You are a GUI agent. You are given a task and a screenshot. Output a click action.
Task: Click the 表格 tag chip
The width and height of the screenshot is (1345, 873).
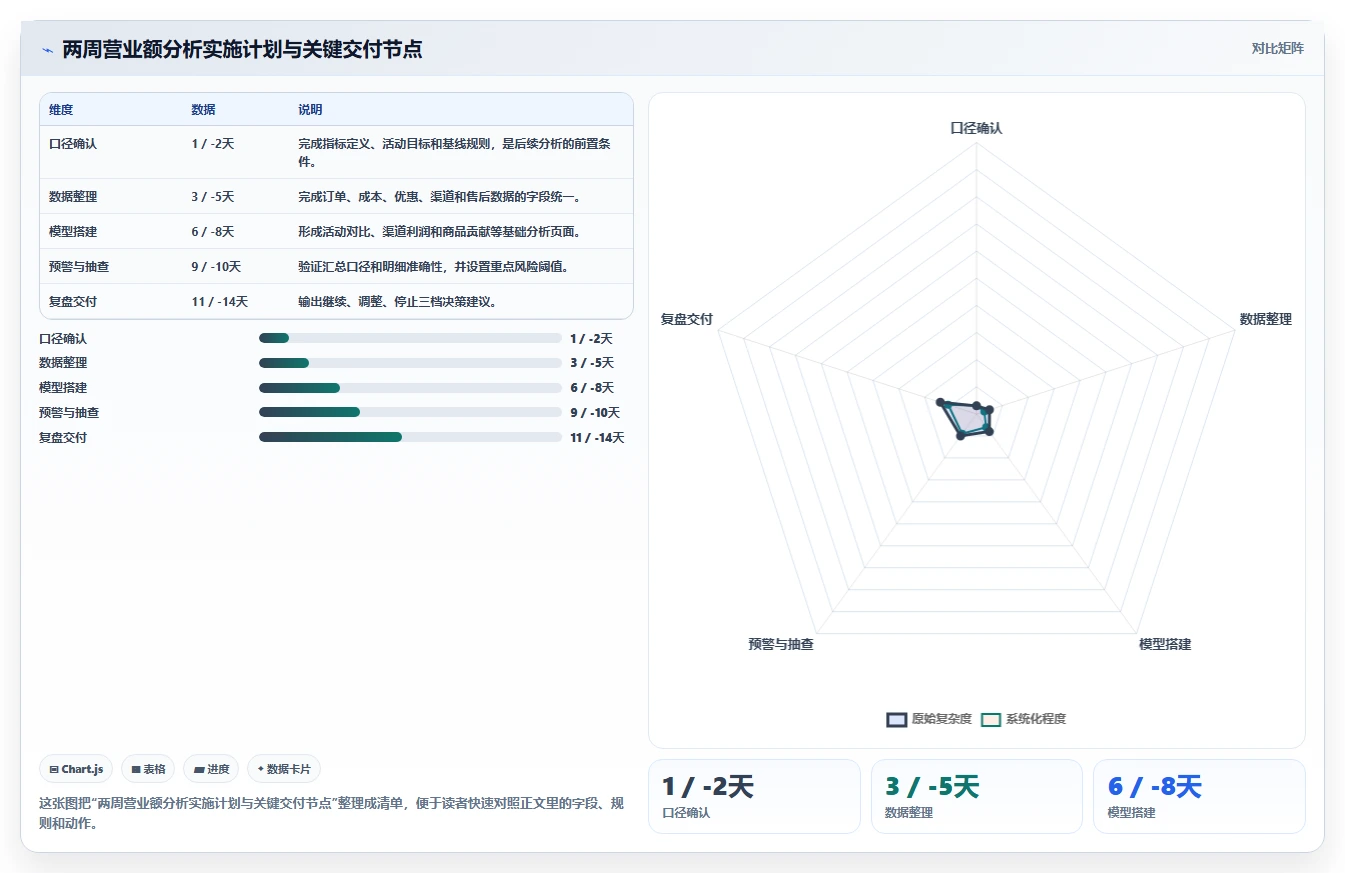pos(148,769)
